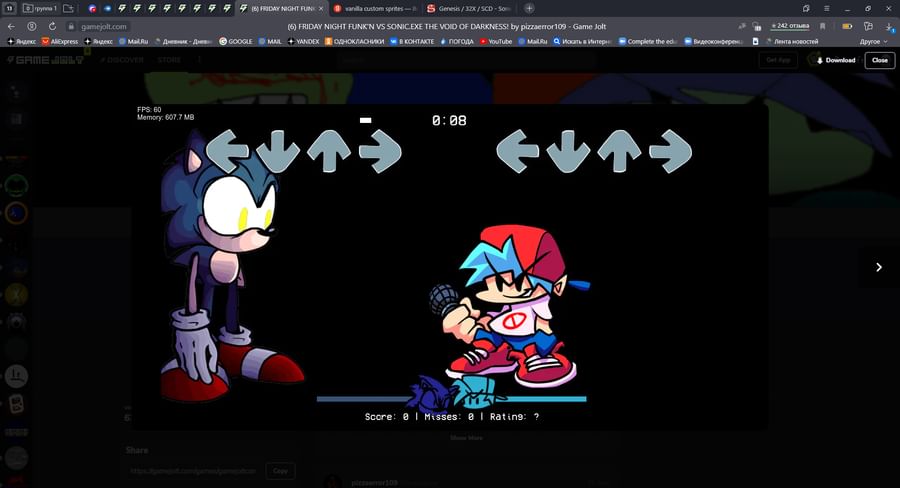
Task: Click the player's right arrow receptor
Action: point(670,151)
